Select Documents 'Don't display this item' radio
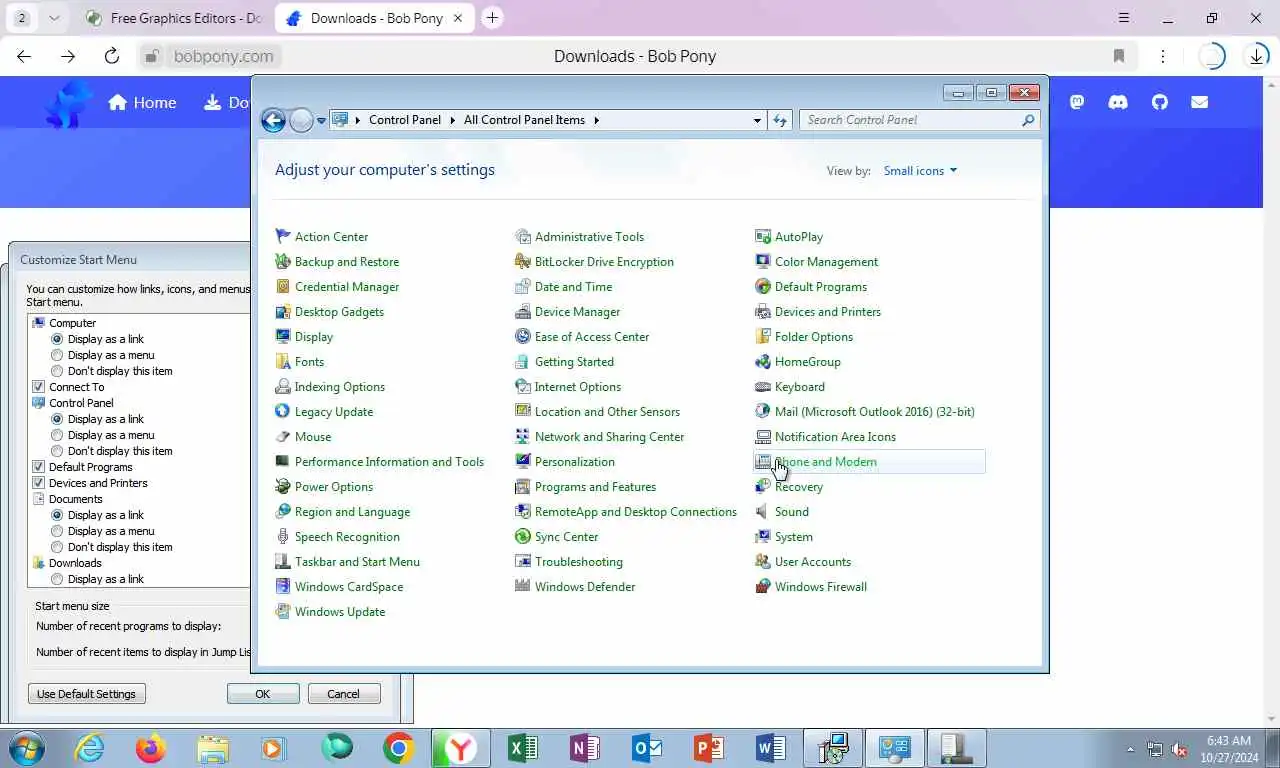The height and width of the screenshot is (768, 1280). click(57, 547)
